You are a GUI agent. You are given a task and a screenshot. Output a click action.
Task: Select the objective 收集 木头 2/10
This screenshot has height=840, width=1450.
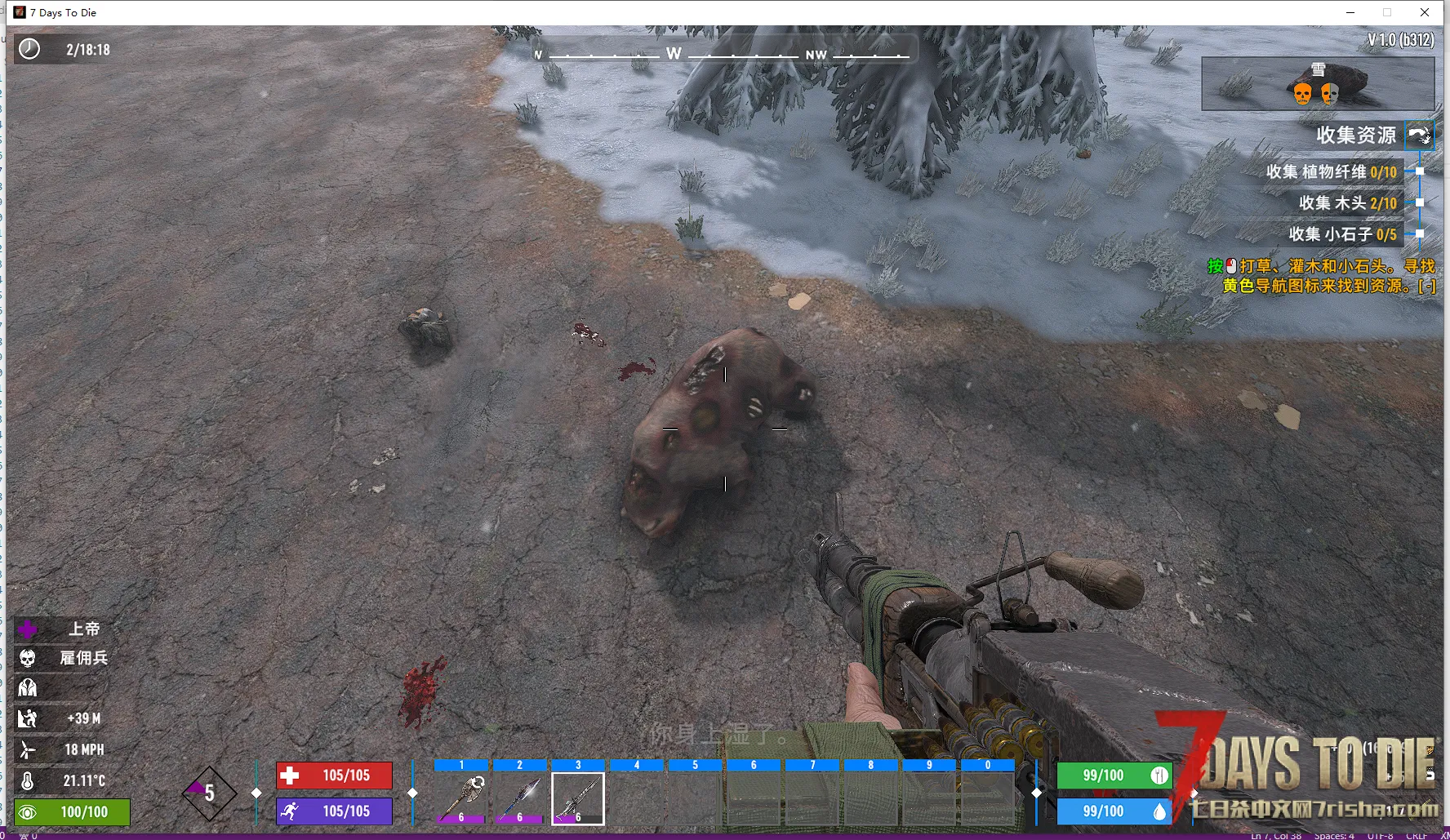tap(1348, 202)
